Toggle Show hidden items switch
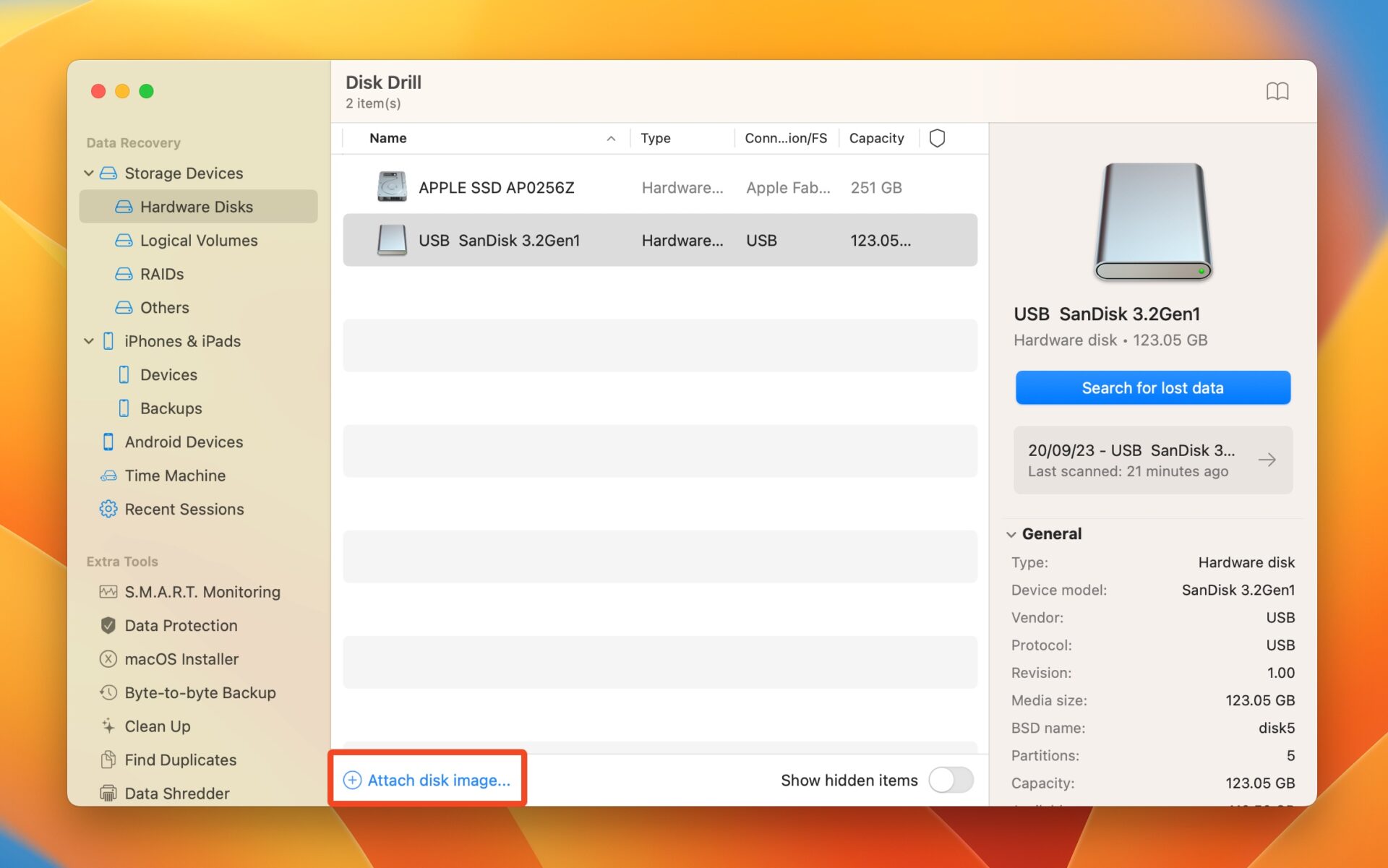Viewport: 1388px width, 868px height. [x=951, y=780]
